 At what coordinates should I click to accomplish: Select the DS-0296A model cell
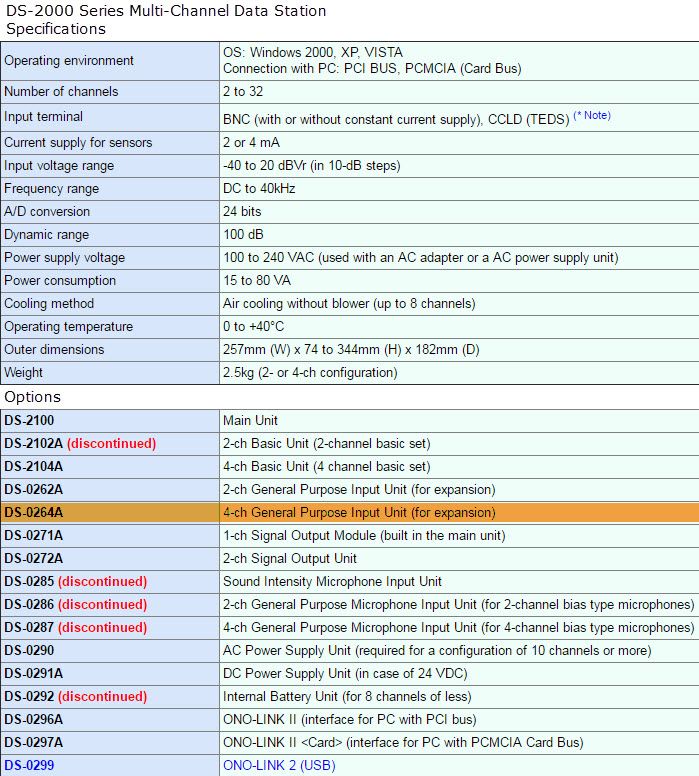[x=110, y=720]
